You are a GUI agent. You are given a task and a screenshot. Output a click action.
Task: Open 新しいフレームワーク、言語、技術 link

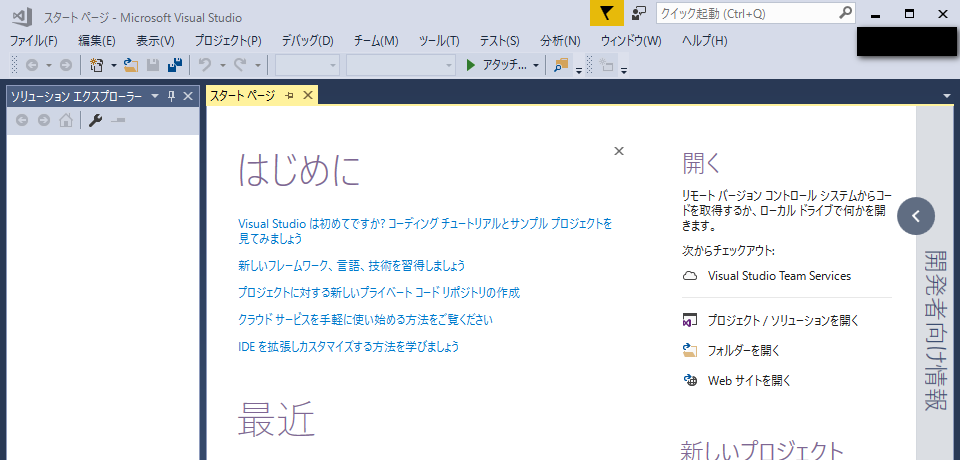click(x=351, y=265)
